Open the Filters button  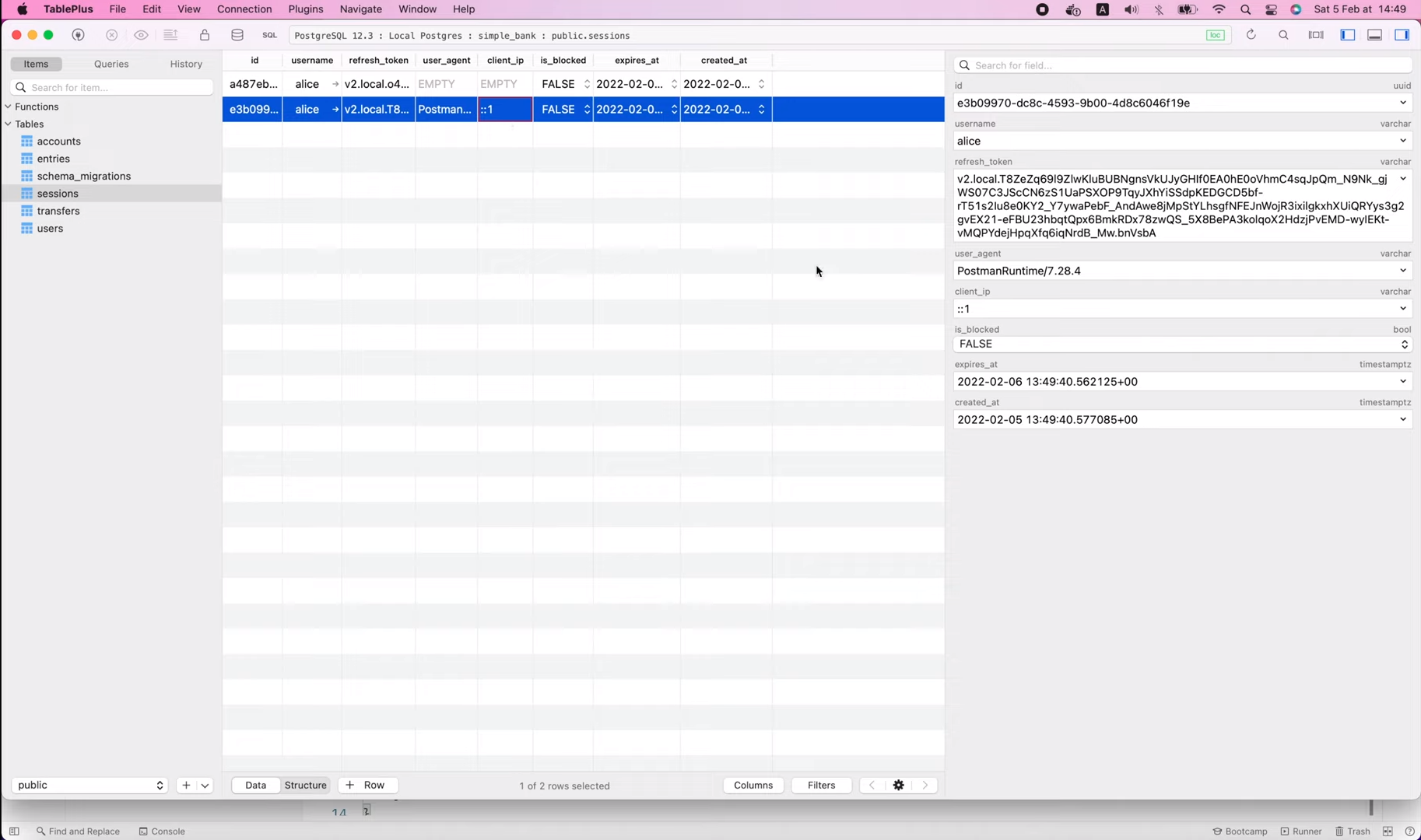click(x=821, y=786)
